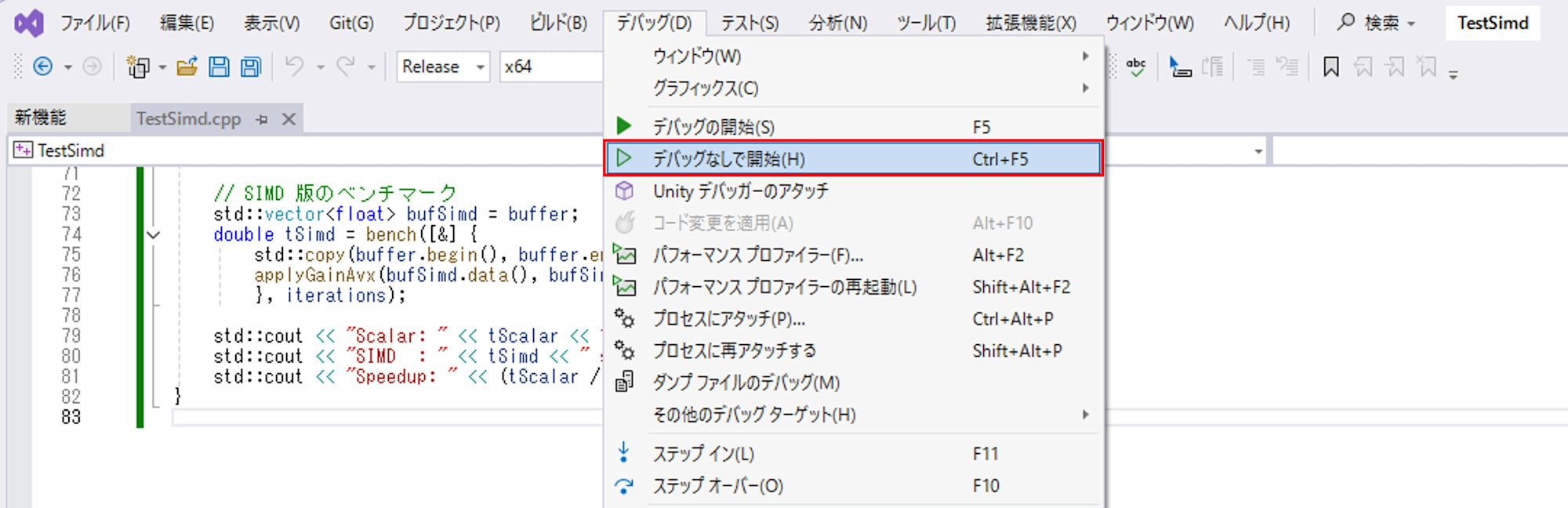Click the comment out lines icon
Viewport: 1568px width, 508px height.
1256,67
